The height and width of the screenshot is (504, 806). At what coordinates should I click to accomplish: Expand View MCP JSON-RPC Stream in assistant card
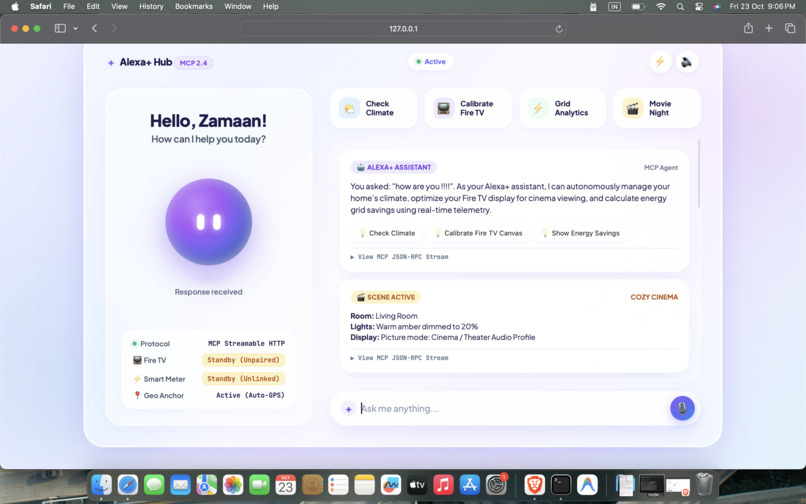[399, 257]
